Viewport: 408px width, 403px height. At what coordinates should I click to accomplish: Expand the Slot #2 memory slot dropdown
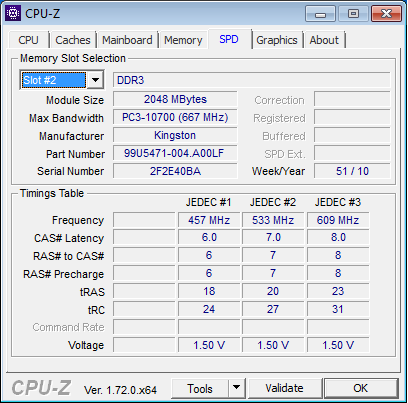pos(95,80)
